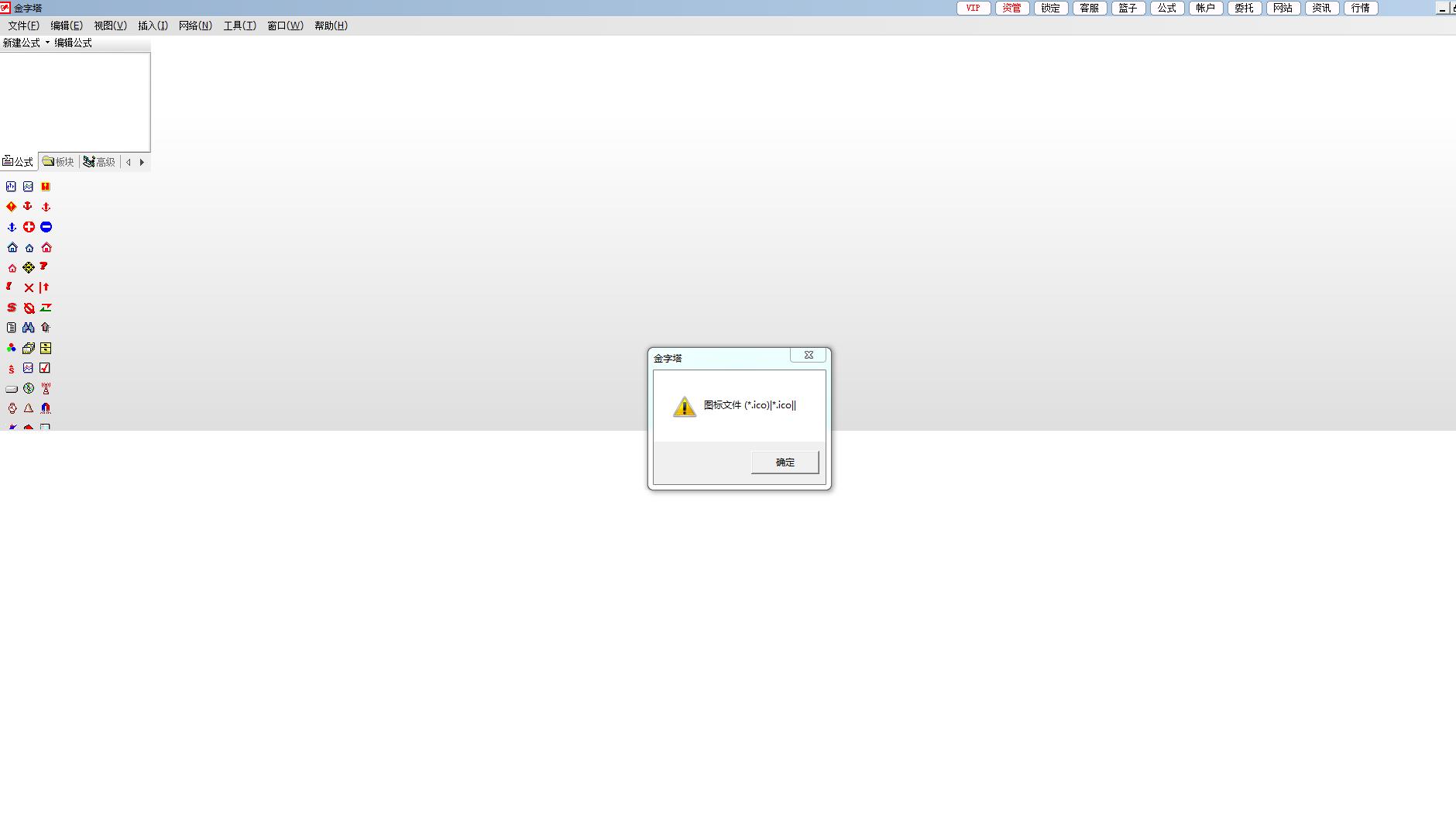The width and height of the screenshot is (1456, 815).
Task: Open the 网站 website button
Action: click(1283, 8)
